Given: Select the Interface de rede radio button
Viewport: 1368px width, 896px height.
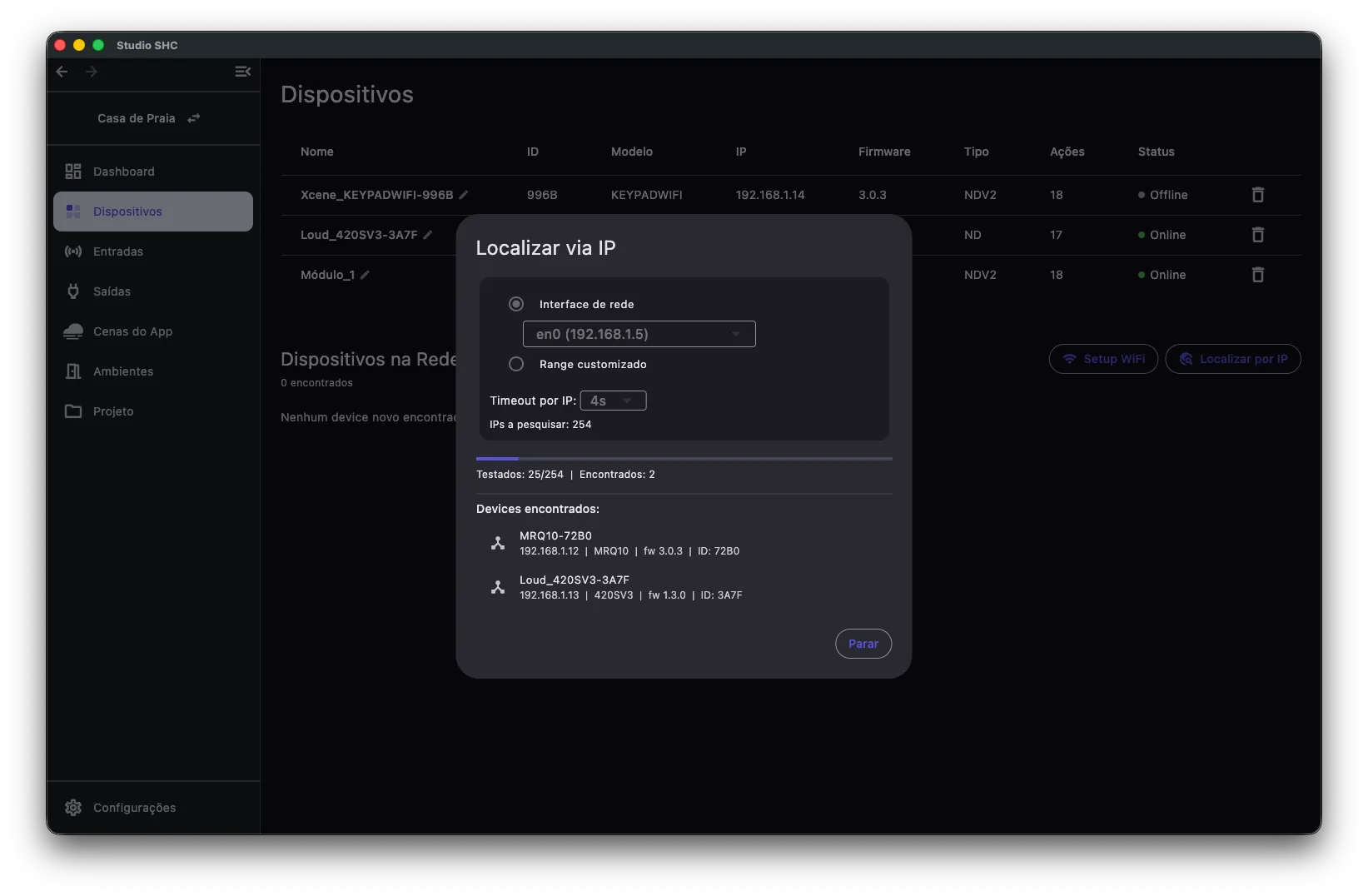Looking at the screenshot, I should tap(516, 304).
